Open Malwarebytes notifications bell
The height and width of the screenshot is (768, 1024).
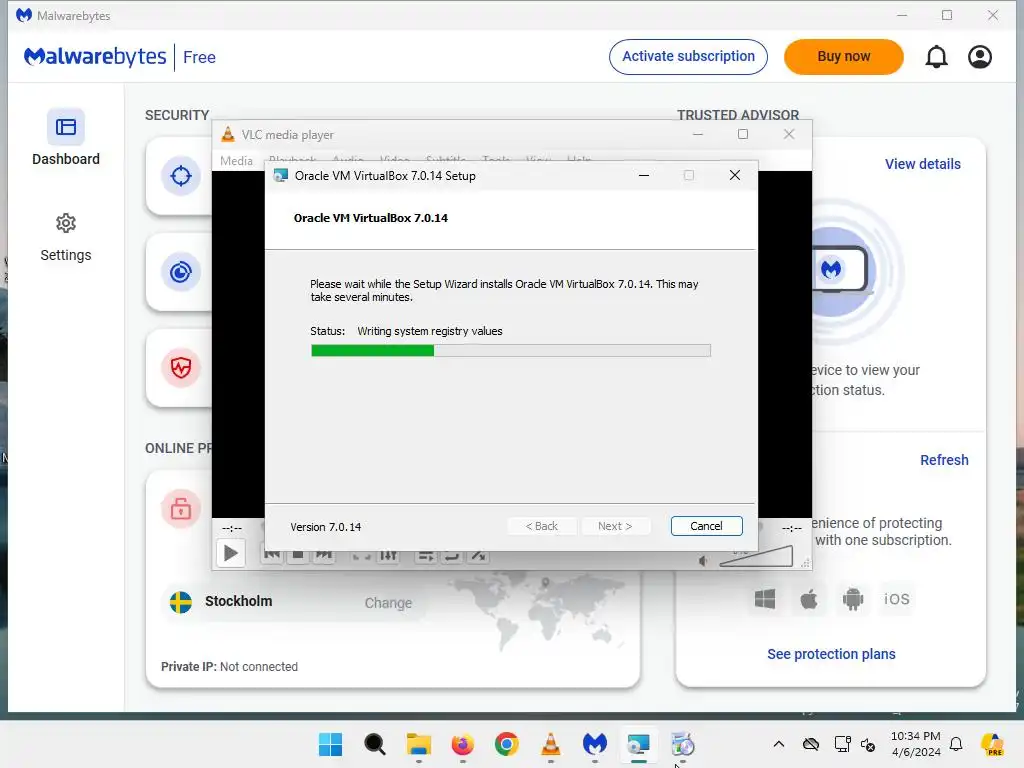936,57
